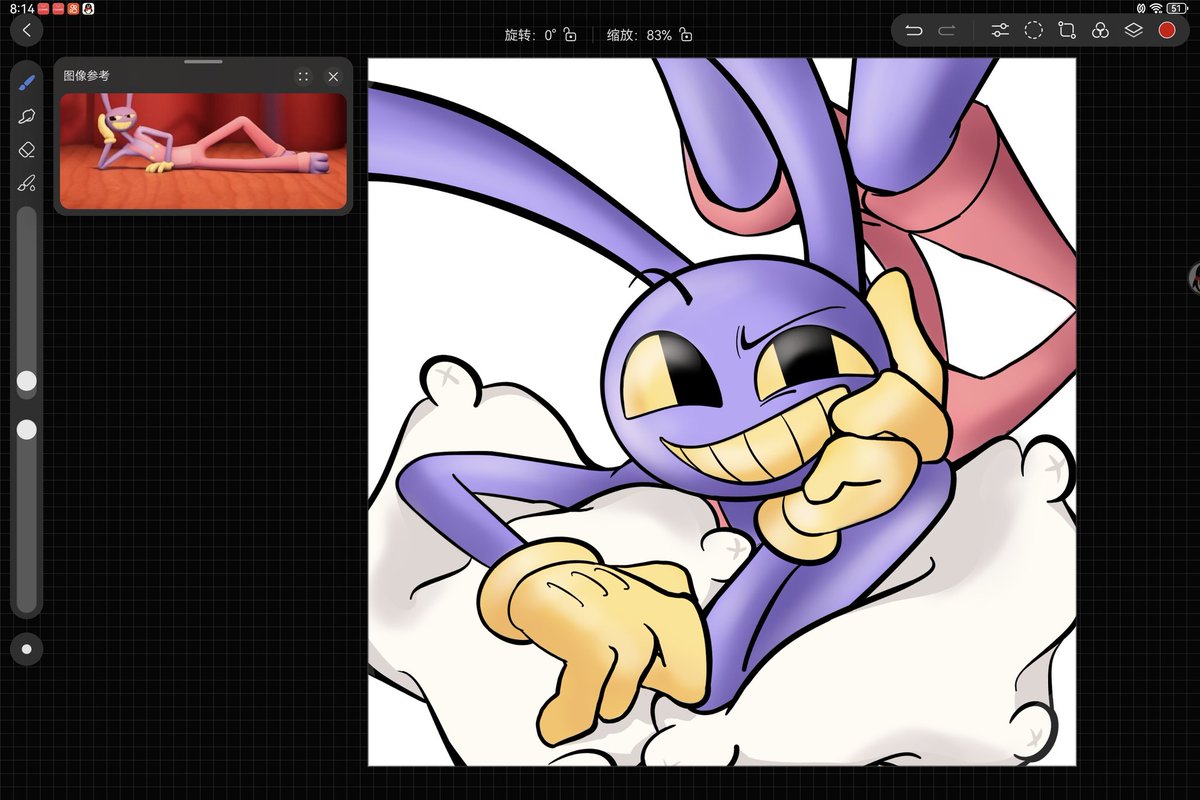Tap the 8:14 clock

[22, 8]
